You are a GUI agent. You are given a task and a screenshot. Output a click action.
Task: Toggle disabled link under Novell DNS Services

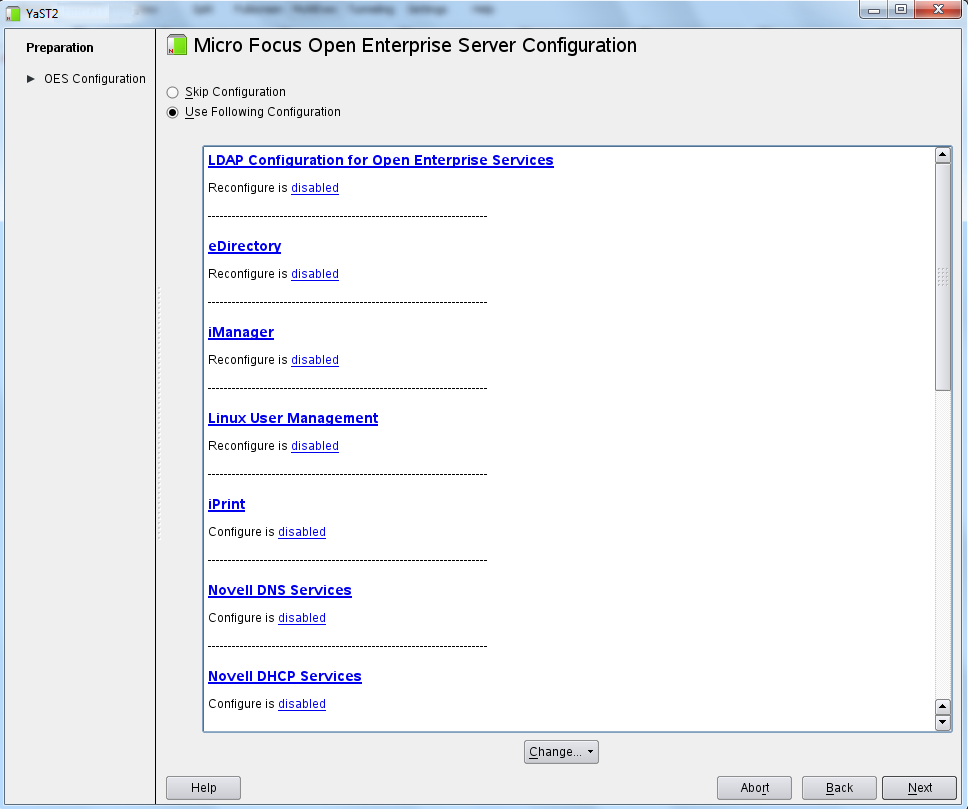(x=302, y=618)
